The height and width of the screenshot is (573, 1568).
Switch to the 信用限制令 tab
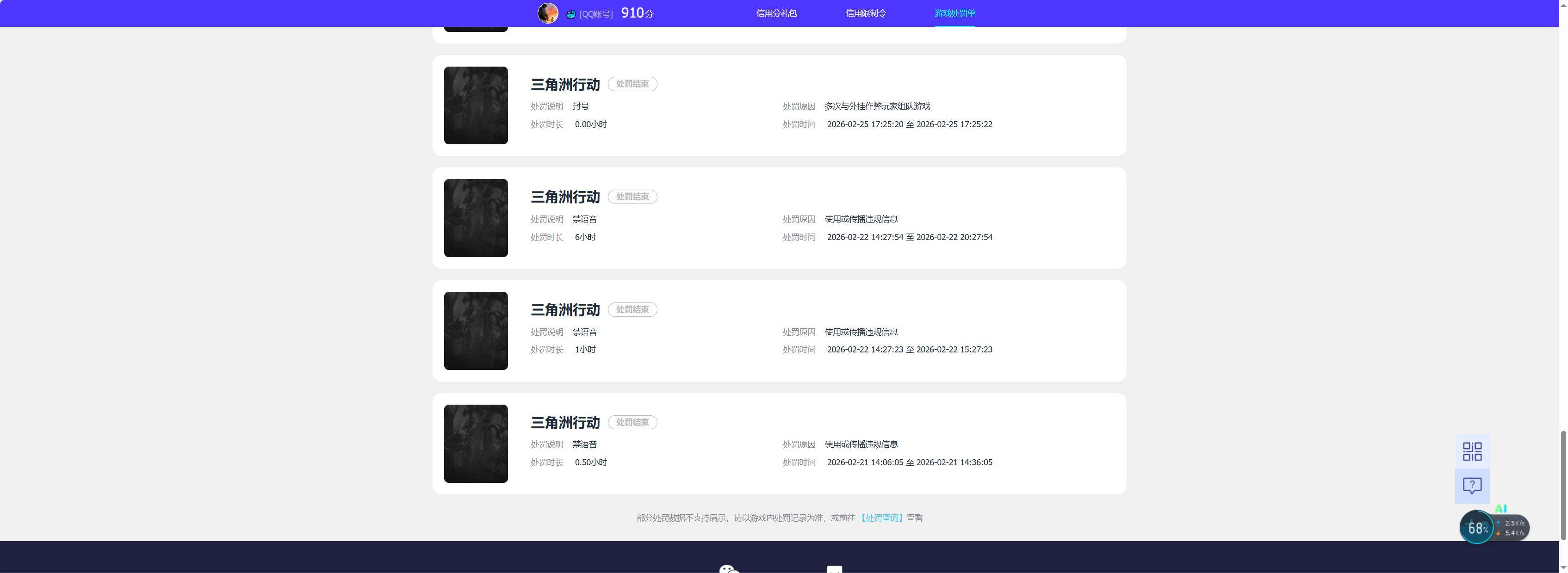866,13
